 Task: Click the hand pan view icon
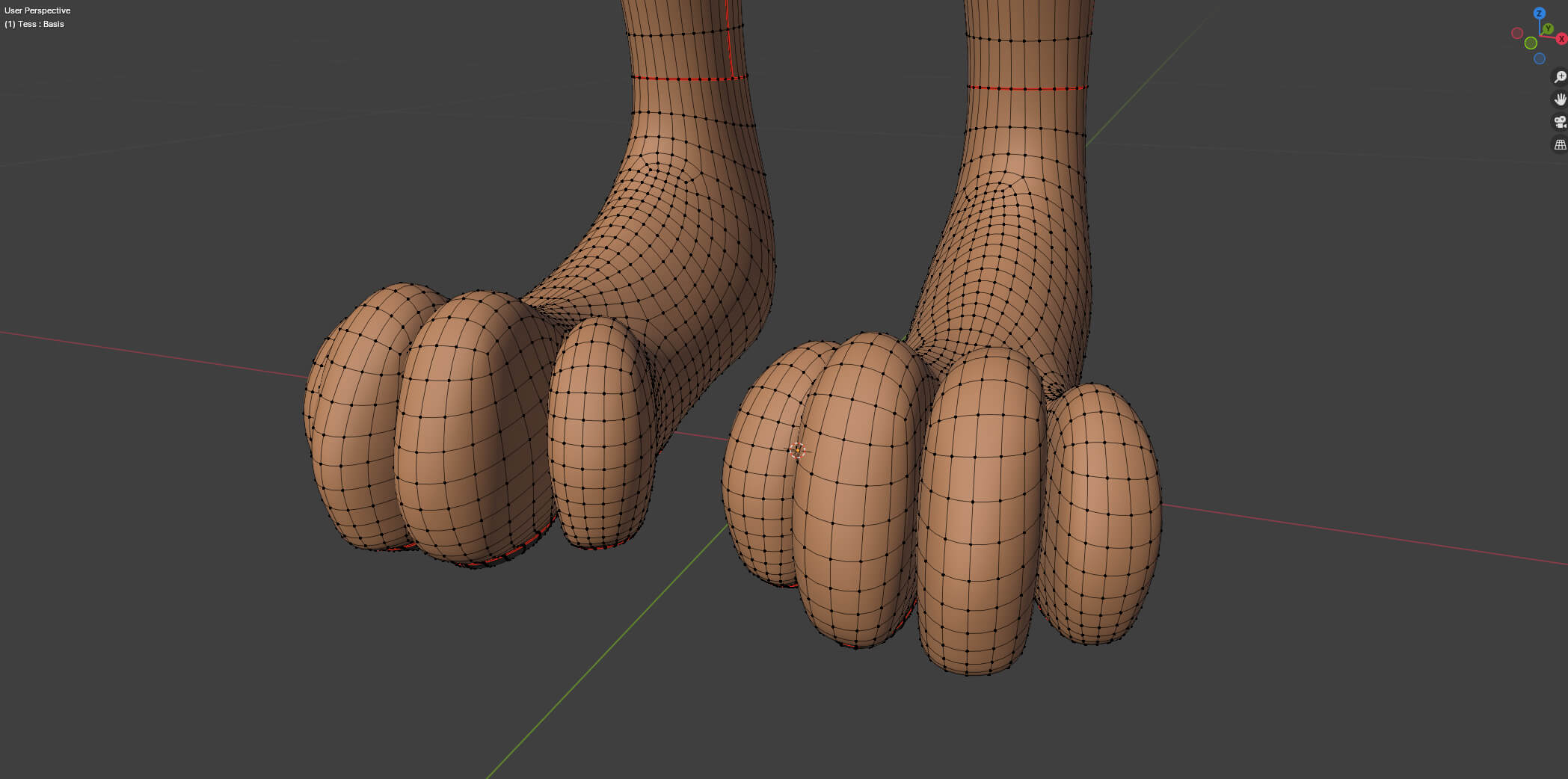[1560, 99]
